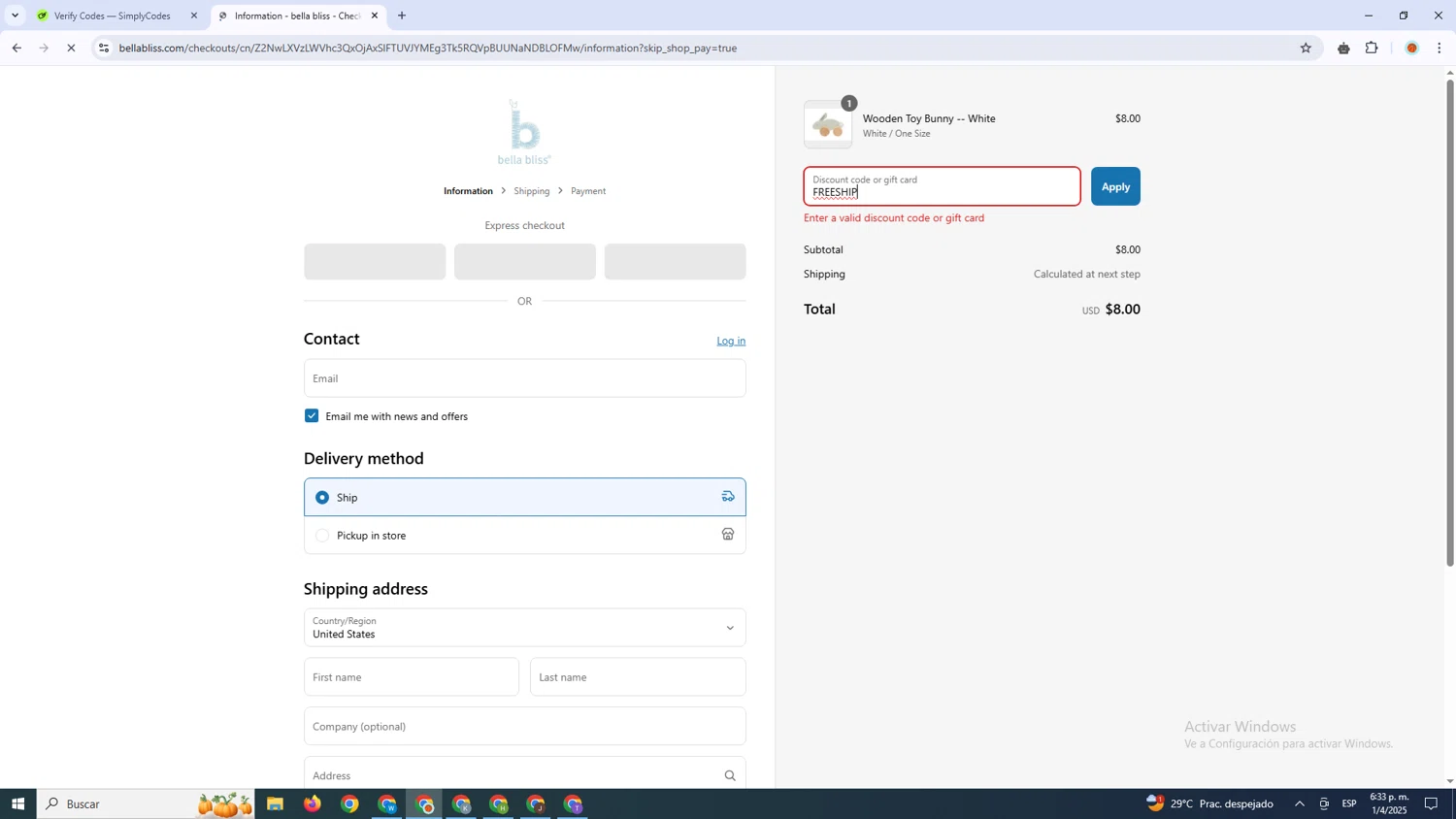1456x819 pixels.
Task: Click the Enter a valid discount code error
Action: pos(894,218)
